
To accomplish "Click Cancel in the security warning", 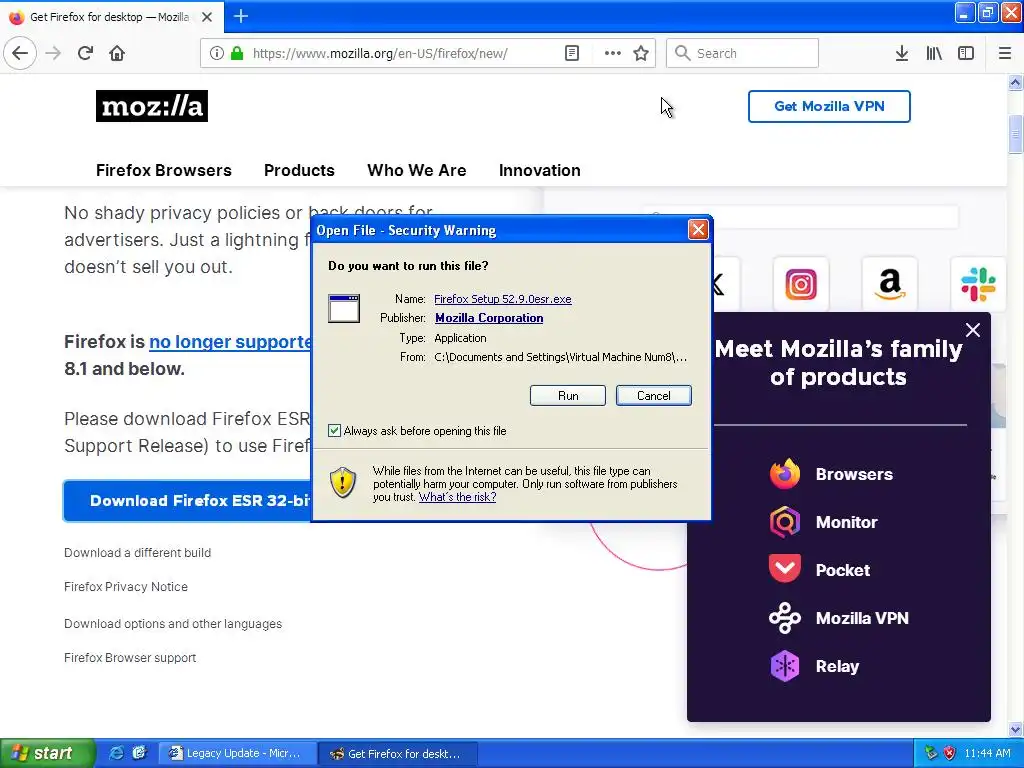I will point(654,396).
